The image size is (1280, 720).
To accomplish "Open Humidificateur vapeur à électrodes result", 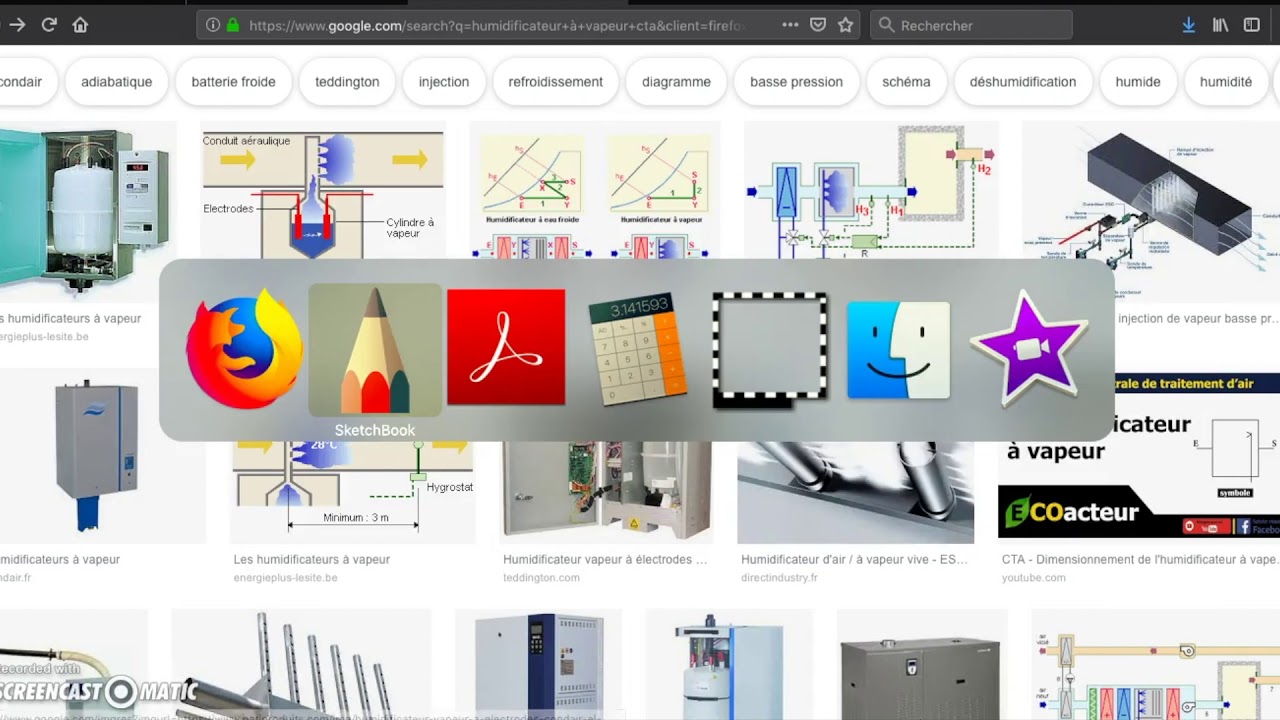I will [x=605, y=559].
